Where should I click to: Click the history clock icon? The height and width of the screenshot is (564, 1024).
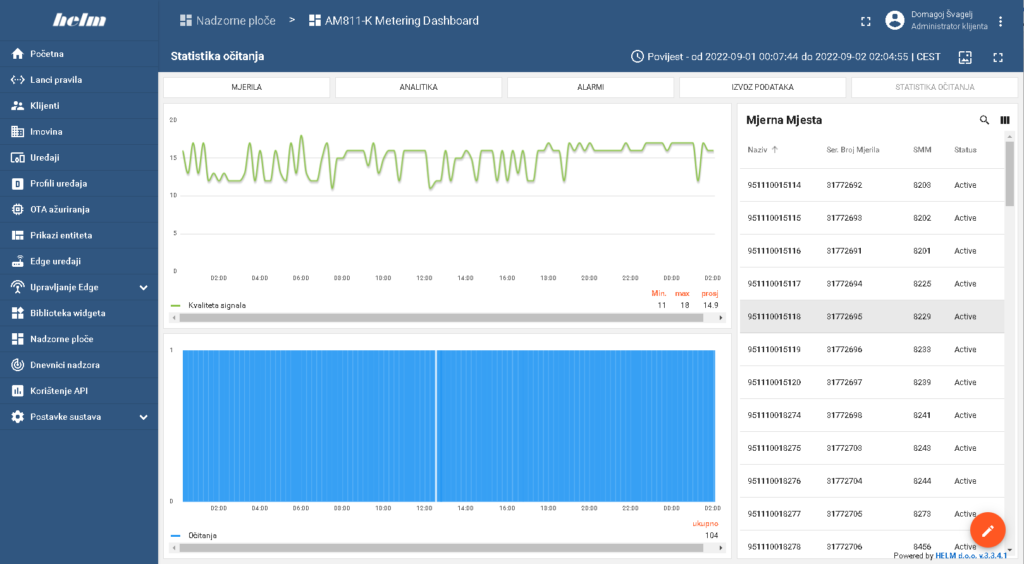click(637, 57)
